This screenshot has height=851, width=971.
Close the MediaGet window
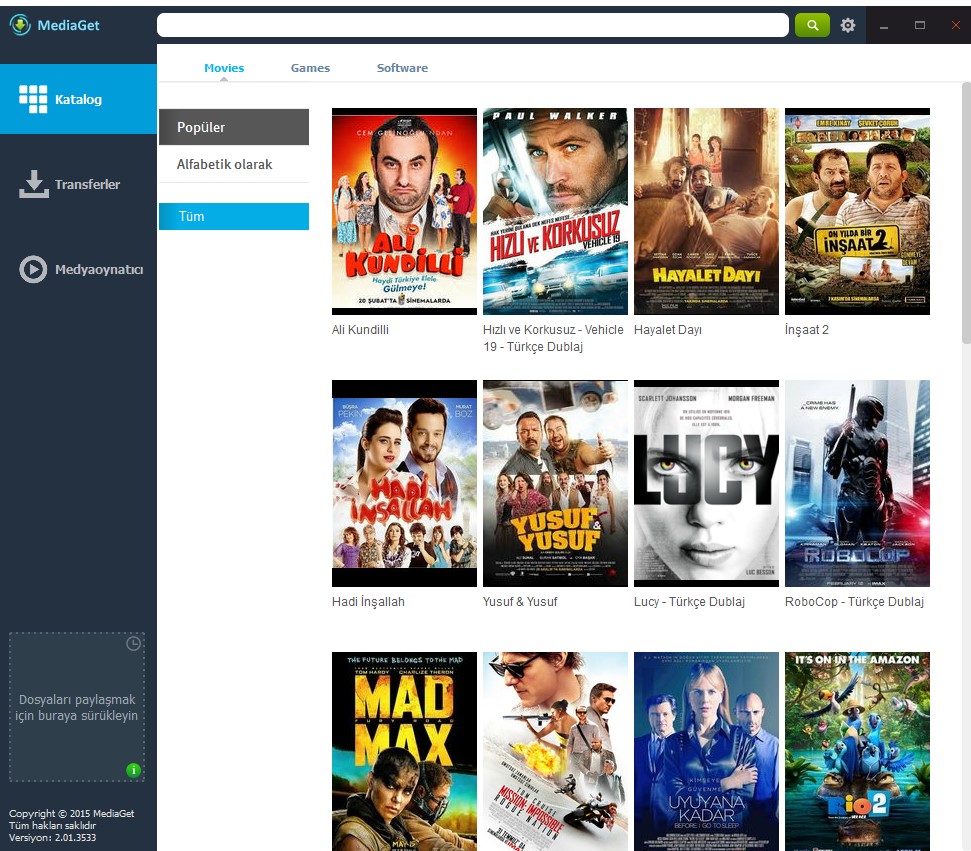coord(956,25)
